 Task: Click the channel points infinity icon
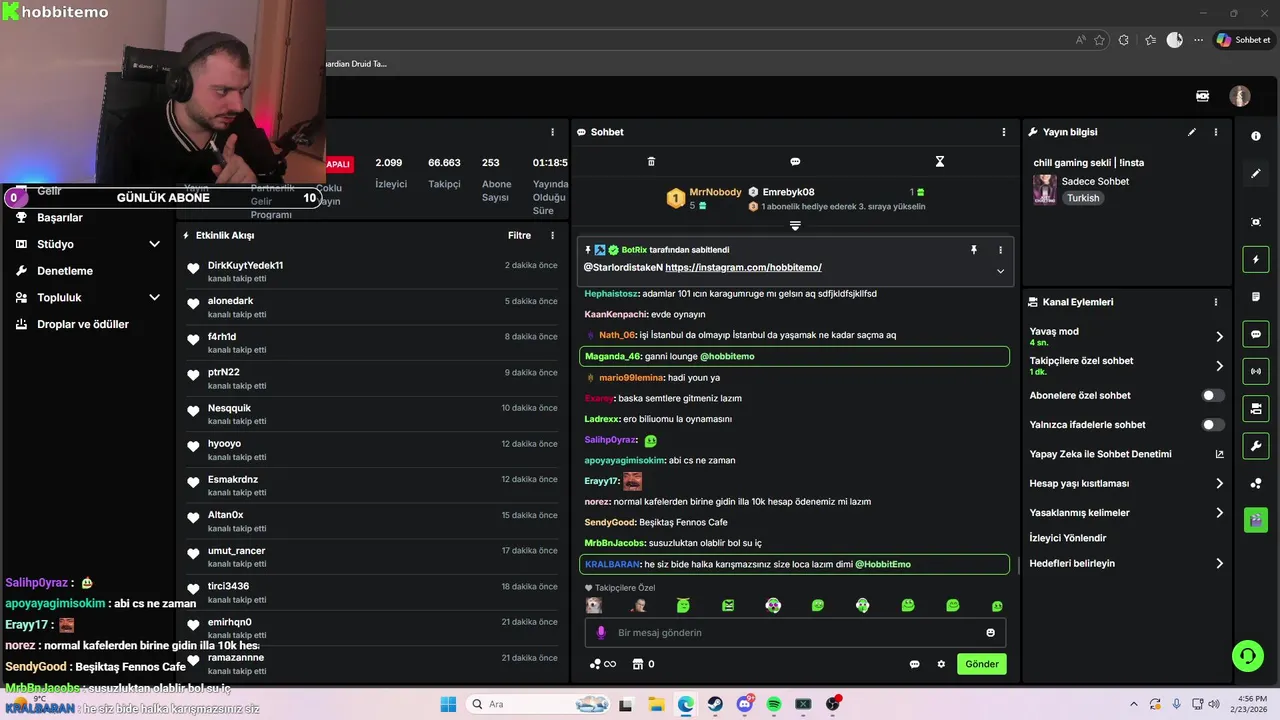tap(602, 664)
